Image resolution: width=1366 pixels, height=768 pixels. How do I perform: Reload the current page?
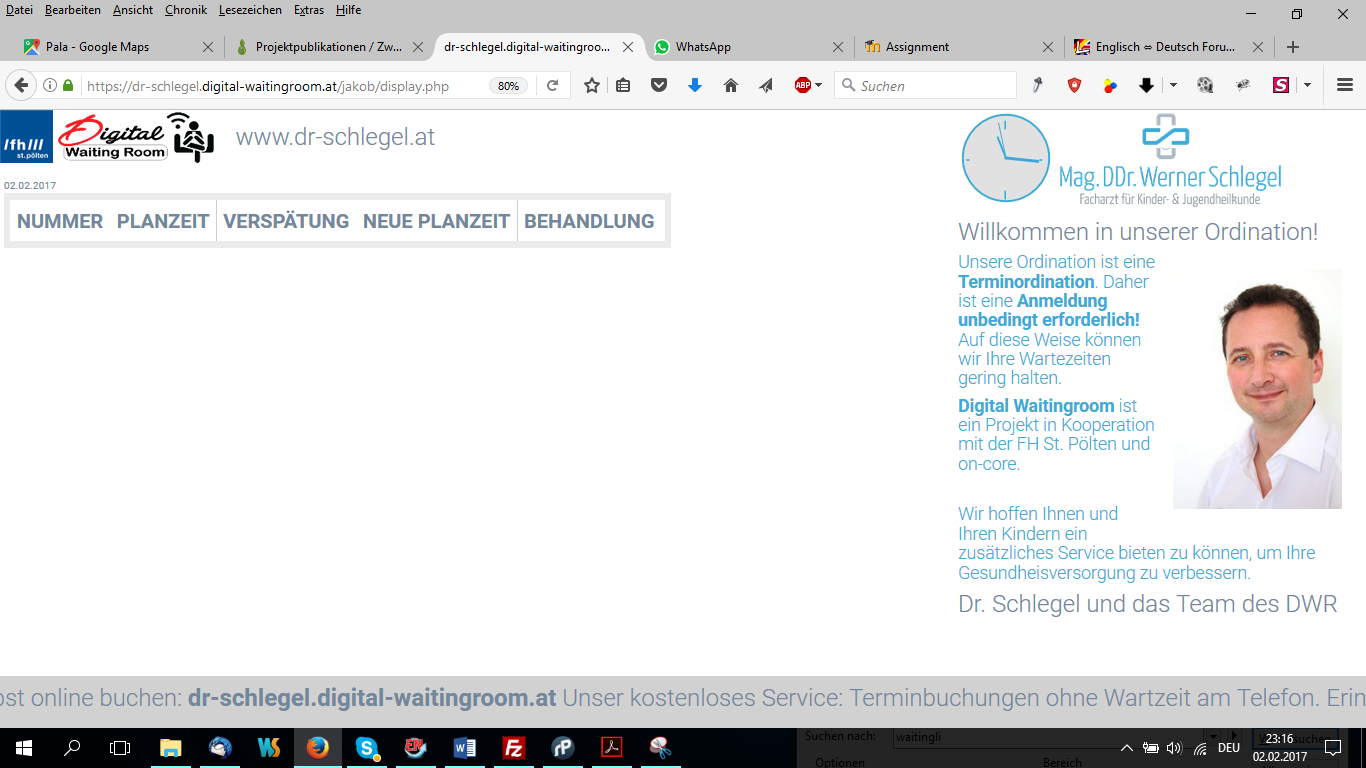(552, 86)
